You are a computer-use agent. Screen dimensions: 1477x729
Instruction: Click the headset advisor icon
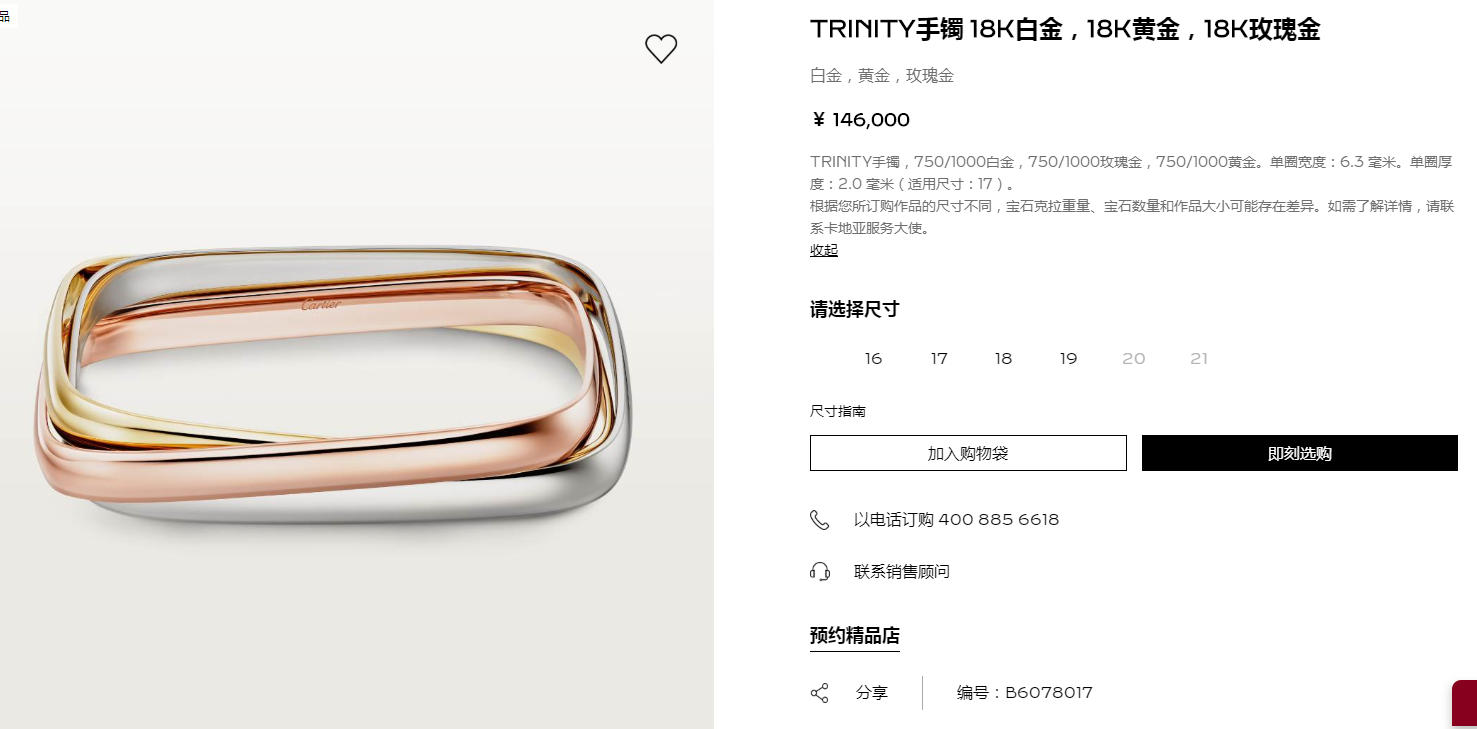[x=820, y=572]
